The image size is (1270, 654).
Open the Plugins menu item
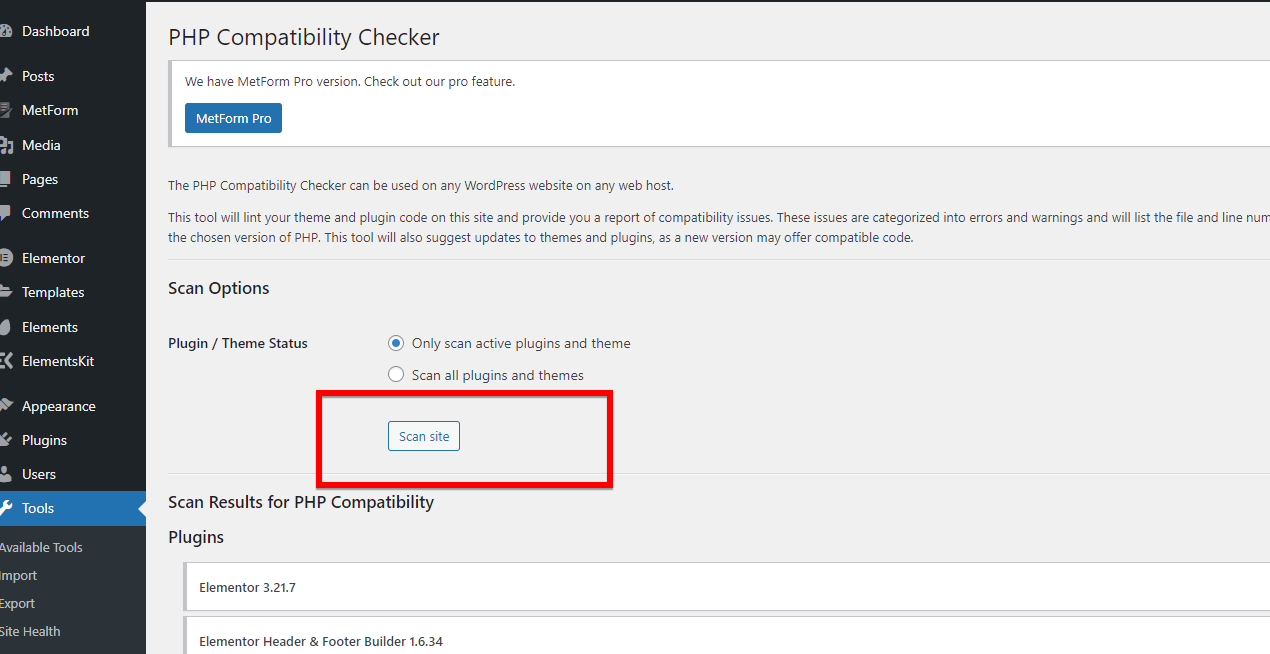point(44,440)
